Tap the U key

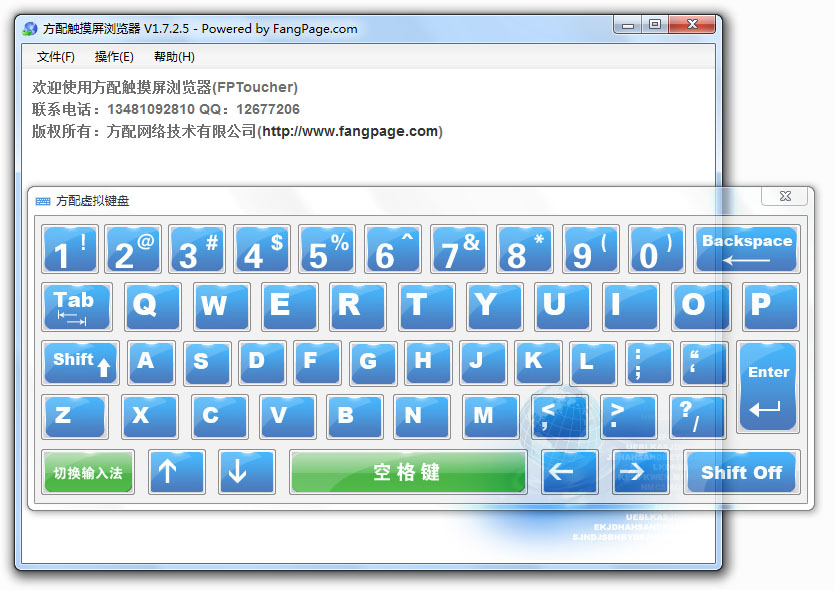pyautogui.click(x=563, y=307)
